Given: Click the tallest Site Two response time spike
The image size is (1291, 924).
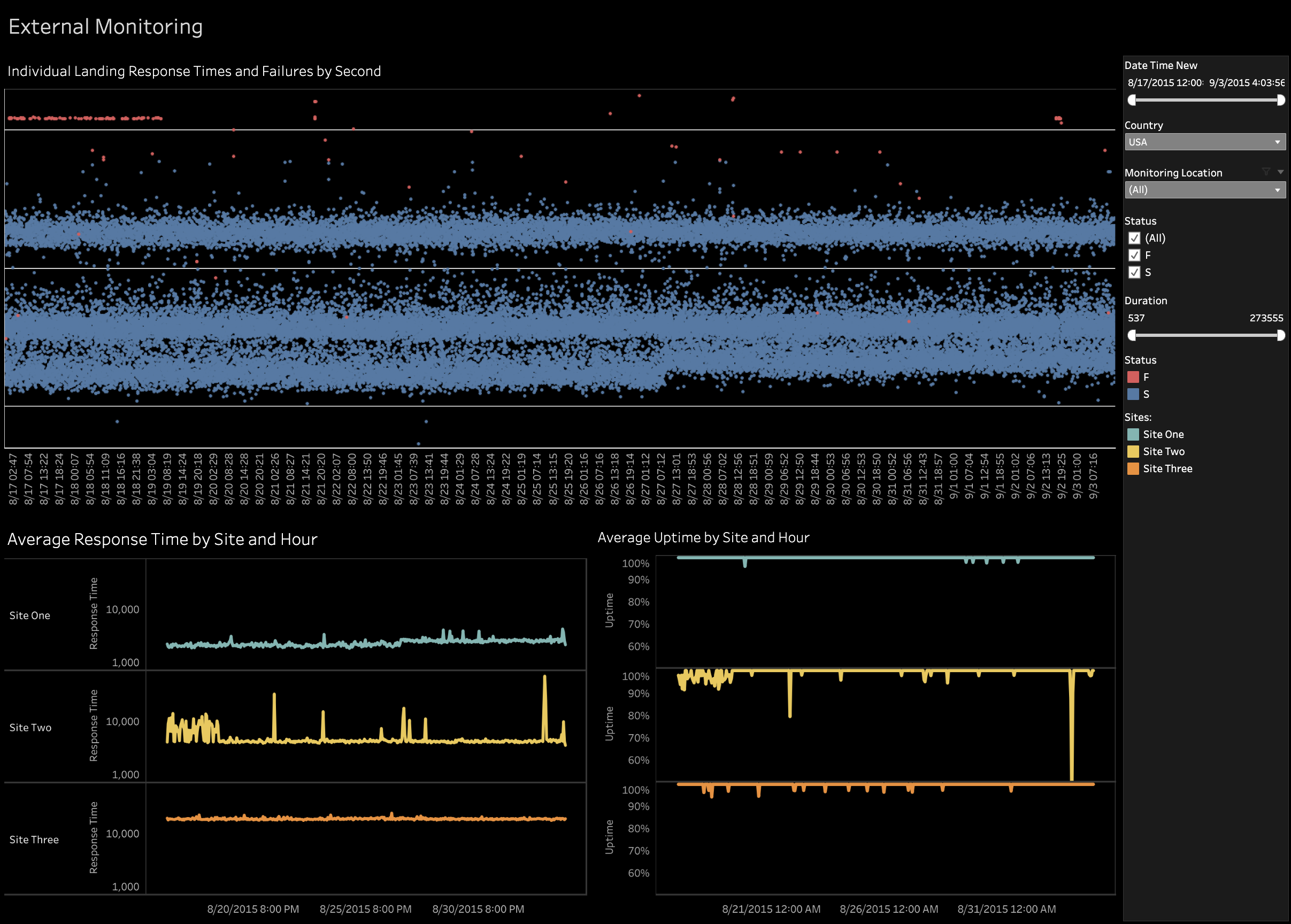Looking at the screenshot, I should tap(545, 709).
